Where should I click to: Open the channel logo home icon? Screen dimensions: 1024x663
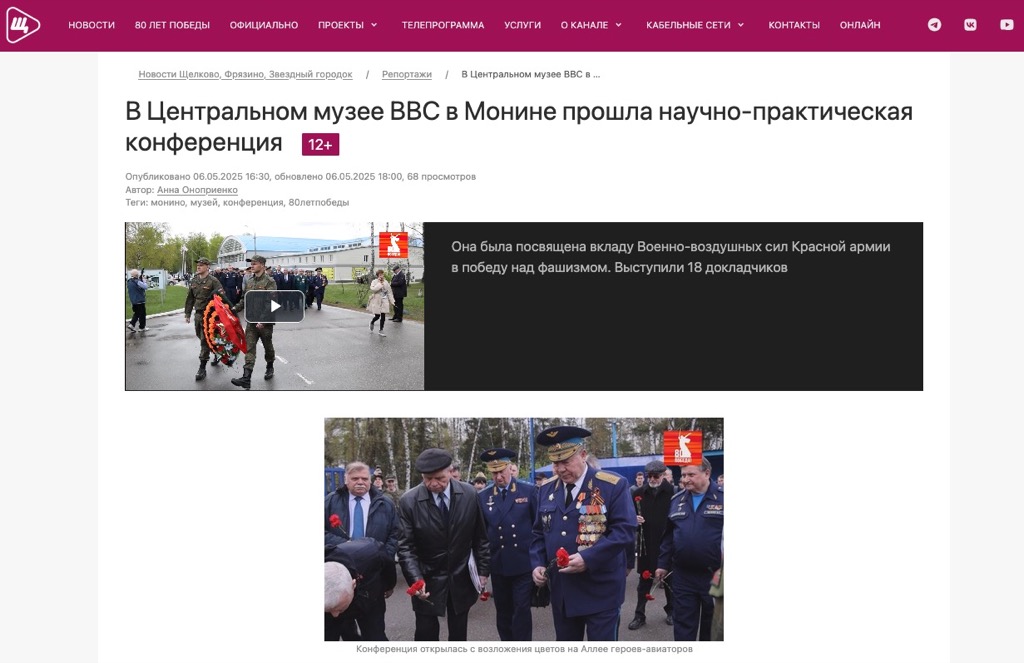(x=23, y=25)
